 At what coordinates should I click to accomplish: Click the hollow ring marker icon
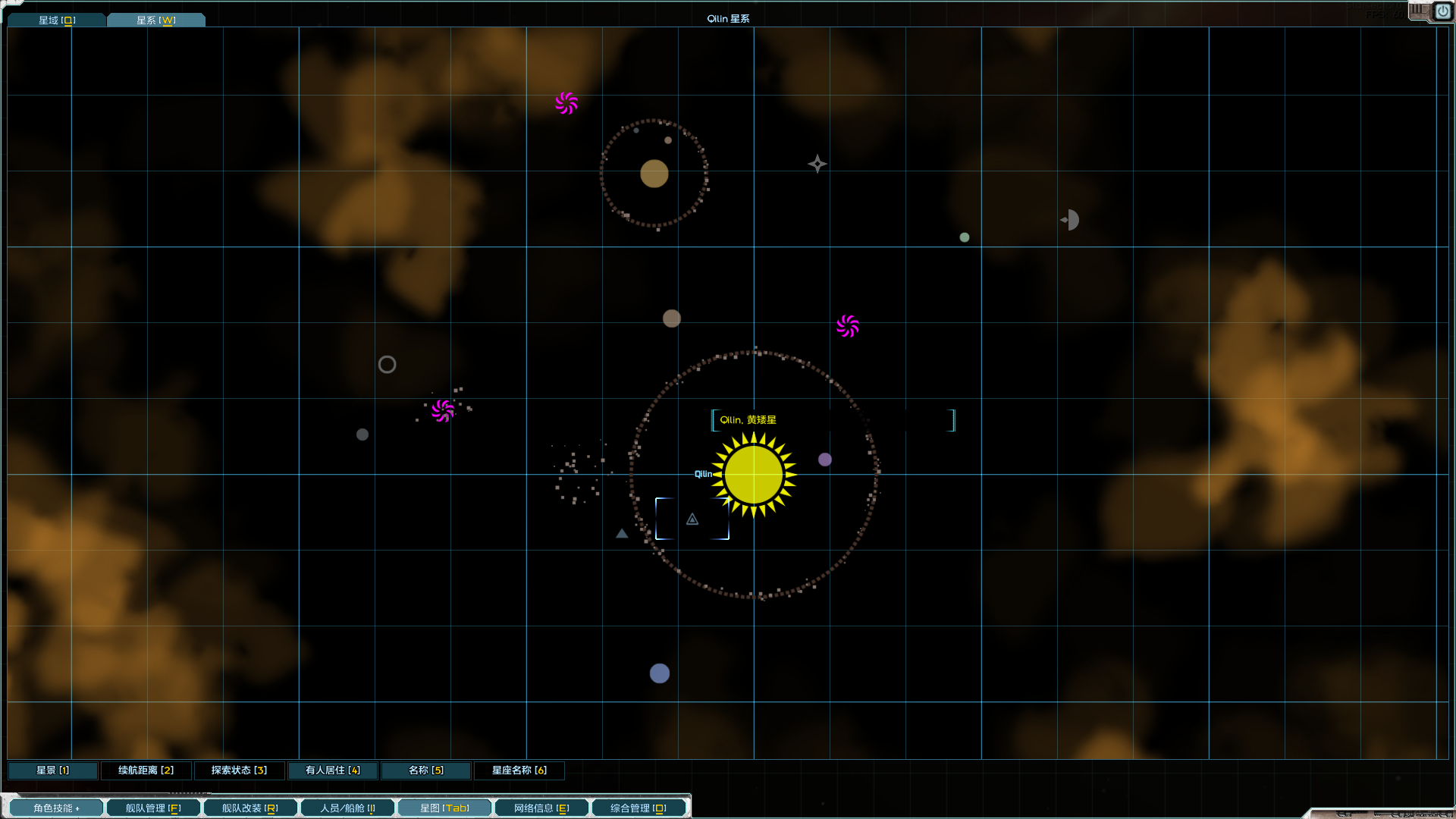(387, 365)
